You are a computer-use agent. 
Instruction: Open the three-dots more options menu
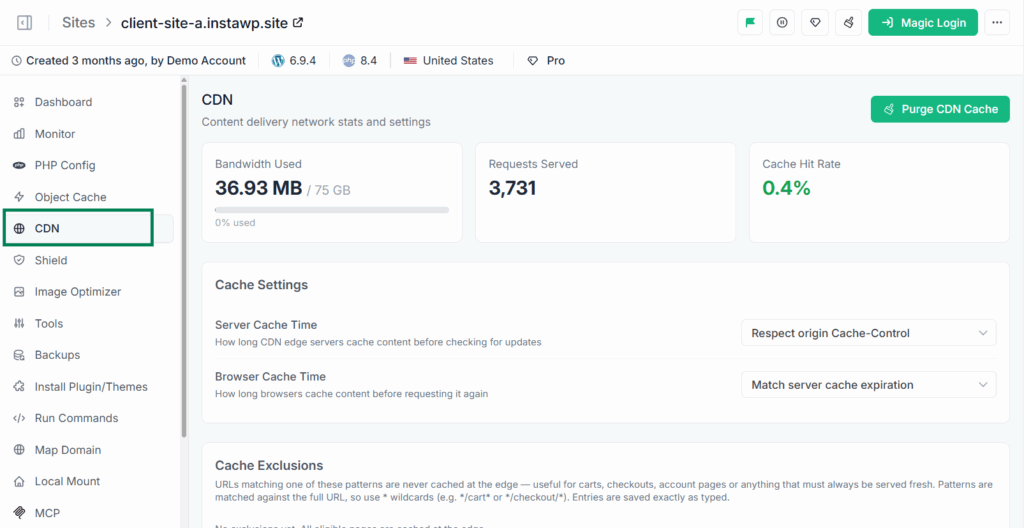click(x=997, y=22)
